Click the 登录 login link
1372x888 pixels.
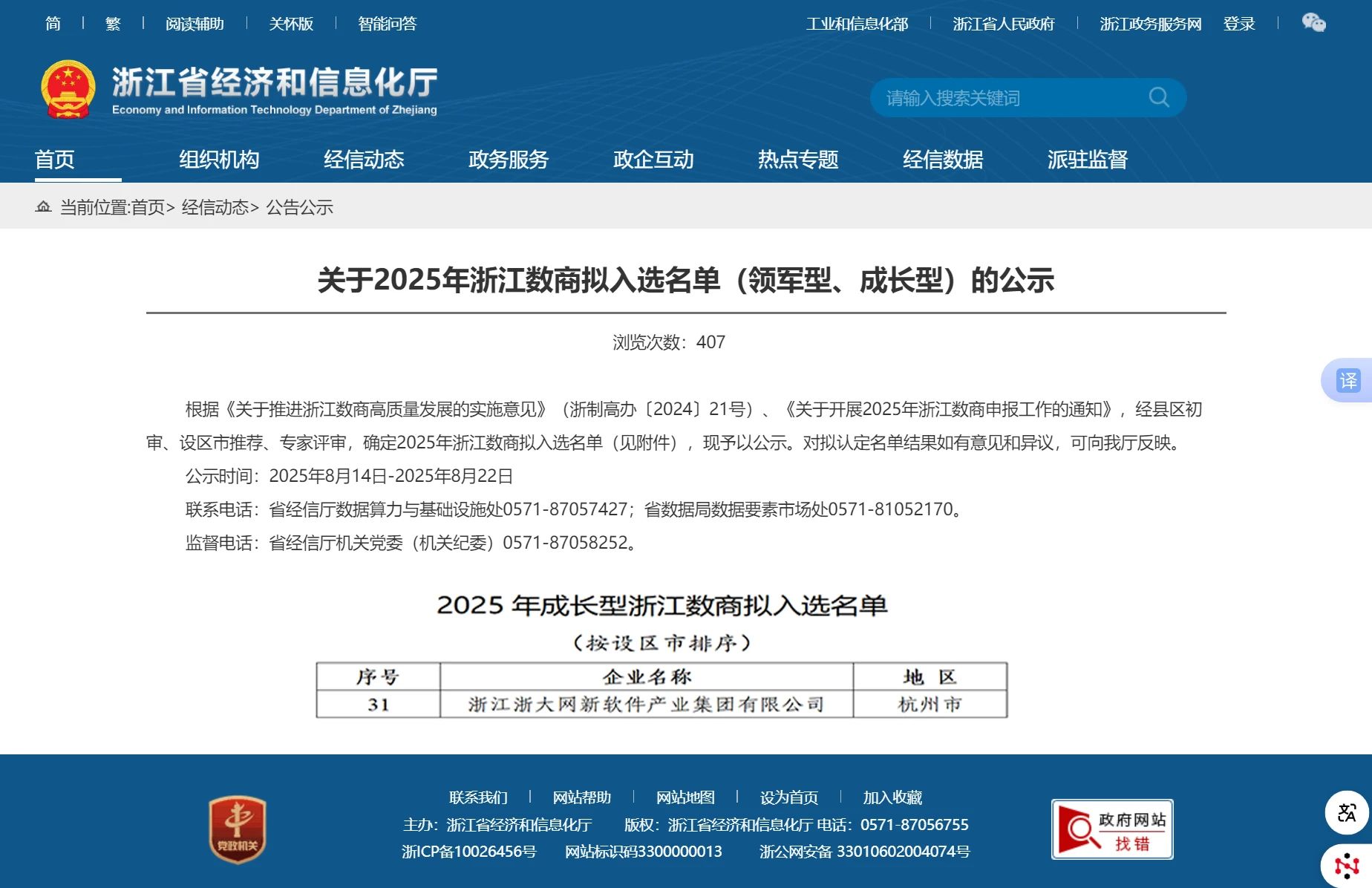click(x=1239, y=24)
